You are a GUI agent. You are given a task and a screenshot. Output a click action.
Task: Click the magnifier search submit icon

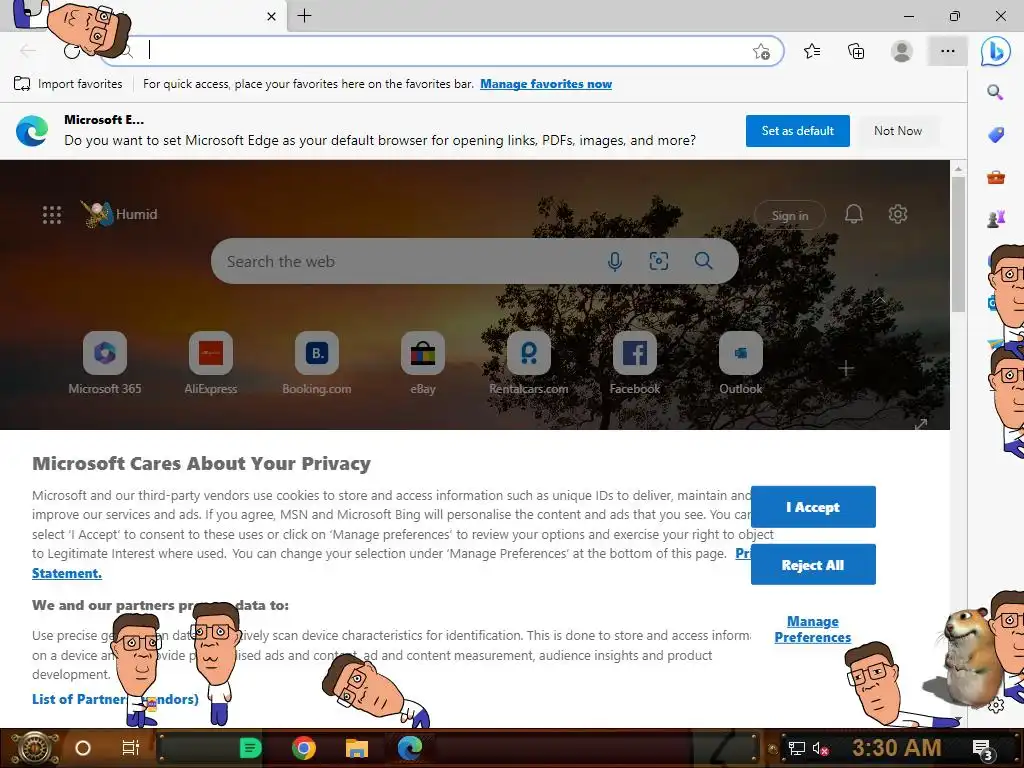[x=703, y=261]
